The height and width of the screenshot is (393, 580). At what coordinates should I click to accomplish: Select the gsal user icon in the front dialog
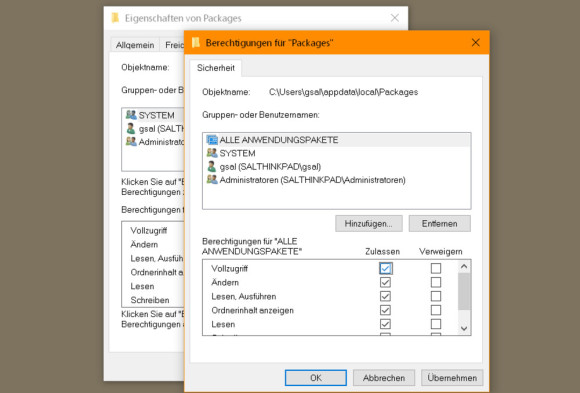[212, 166]
